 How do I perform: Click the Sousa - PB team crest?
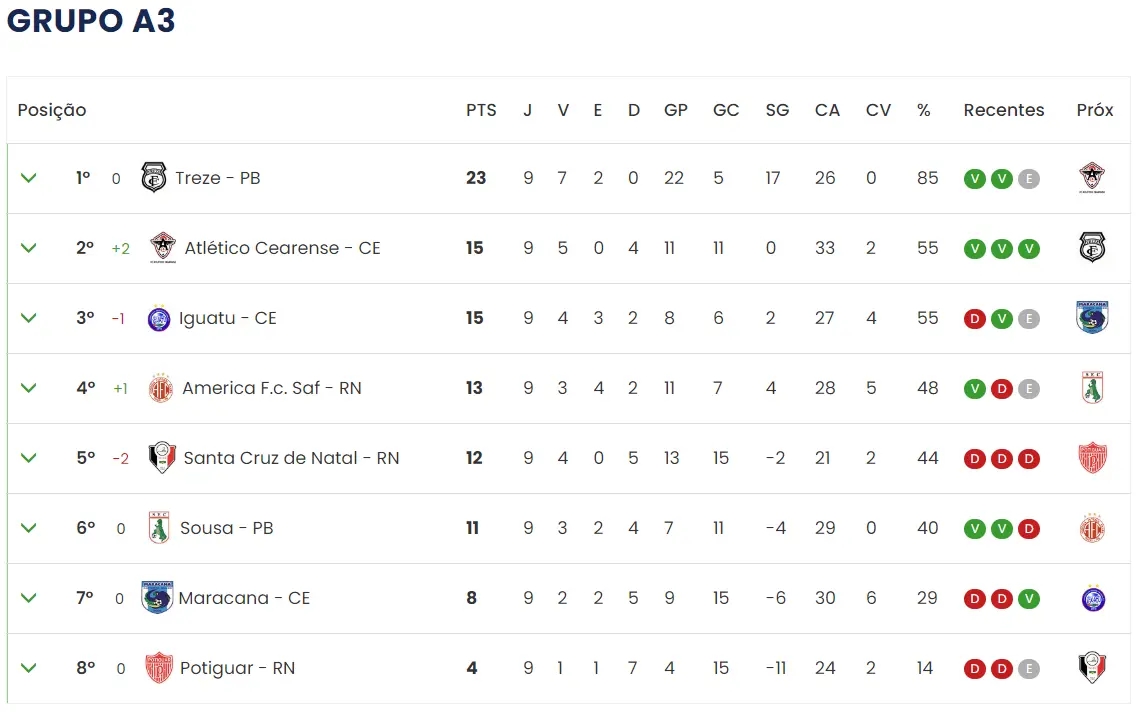(x=159, y=528)
